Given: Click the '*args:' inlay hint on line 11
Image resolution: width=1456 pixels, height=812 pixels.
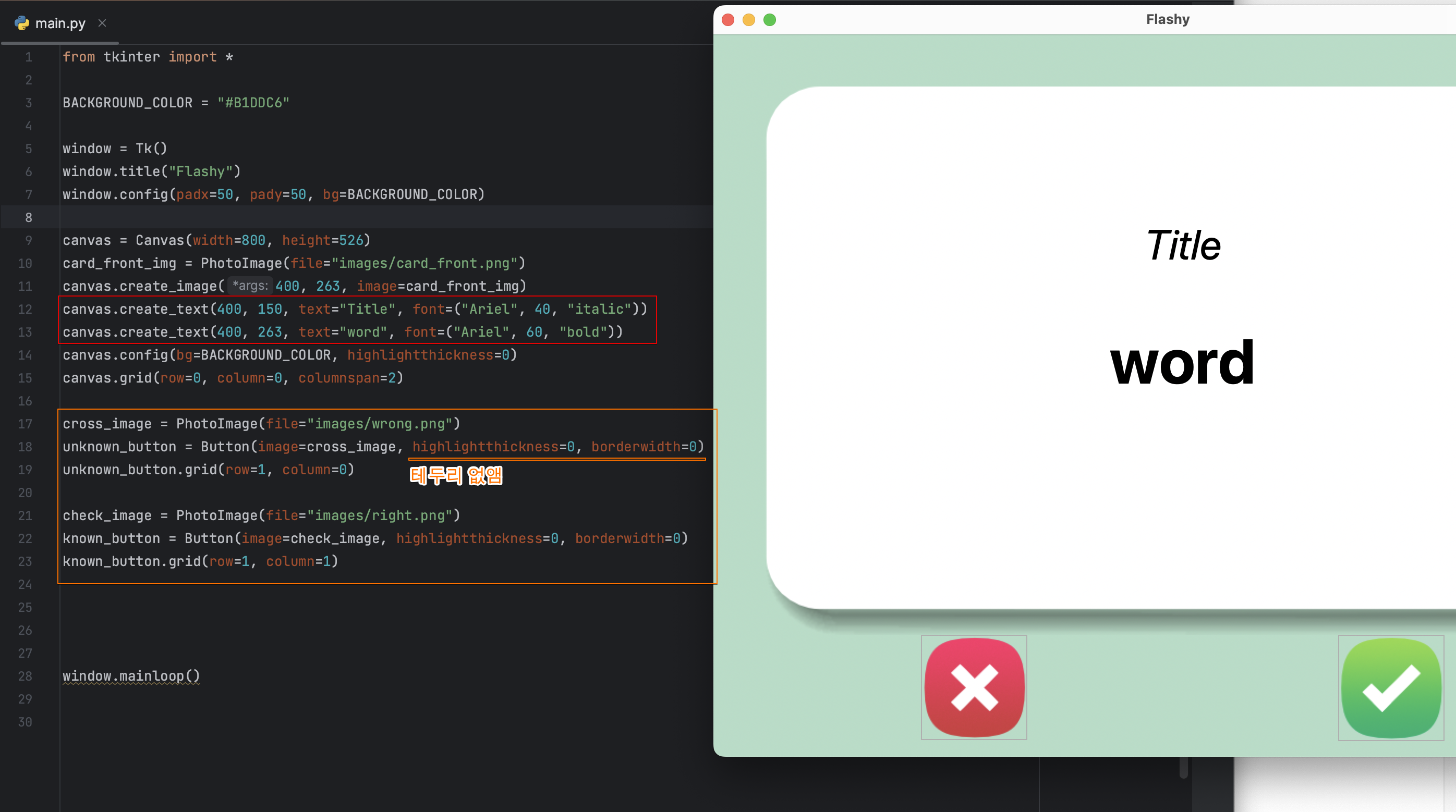Looking at the screenshot, I should [x=250, y=286].
